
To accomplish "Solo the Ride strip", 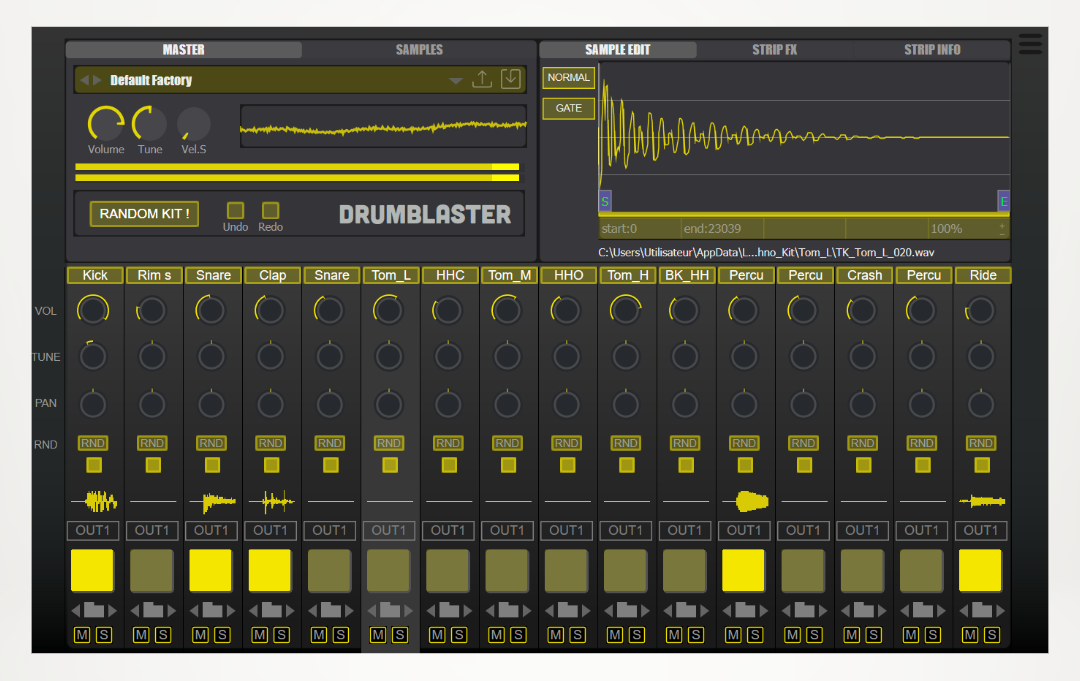I will coord(992,635).
